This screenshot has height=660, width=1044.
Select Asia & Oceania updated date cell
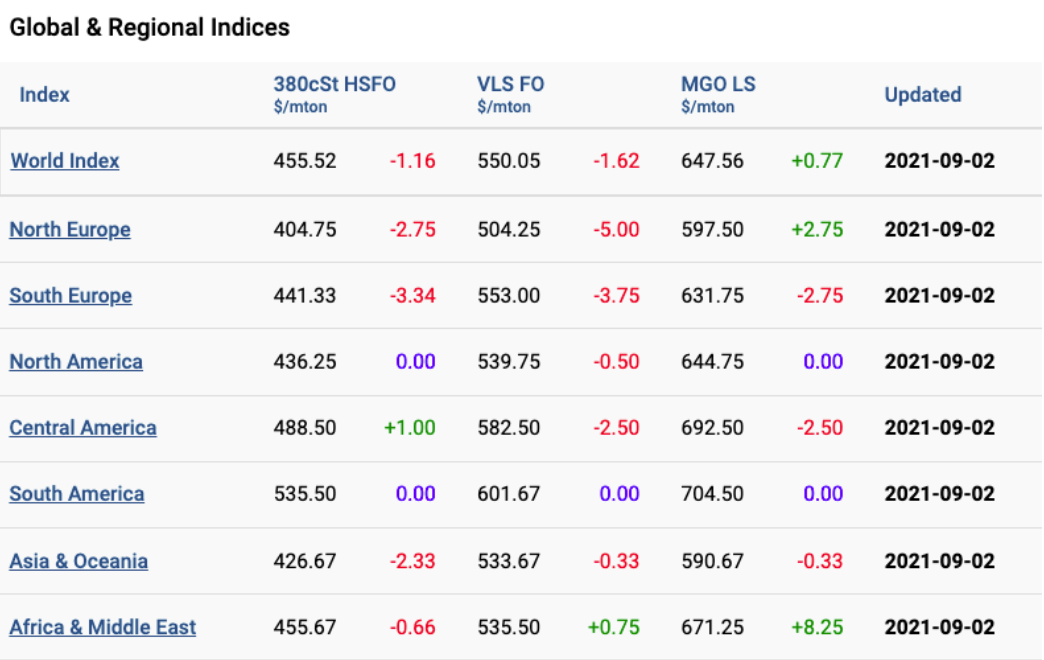point(939,561)
